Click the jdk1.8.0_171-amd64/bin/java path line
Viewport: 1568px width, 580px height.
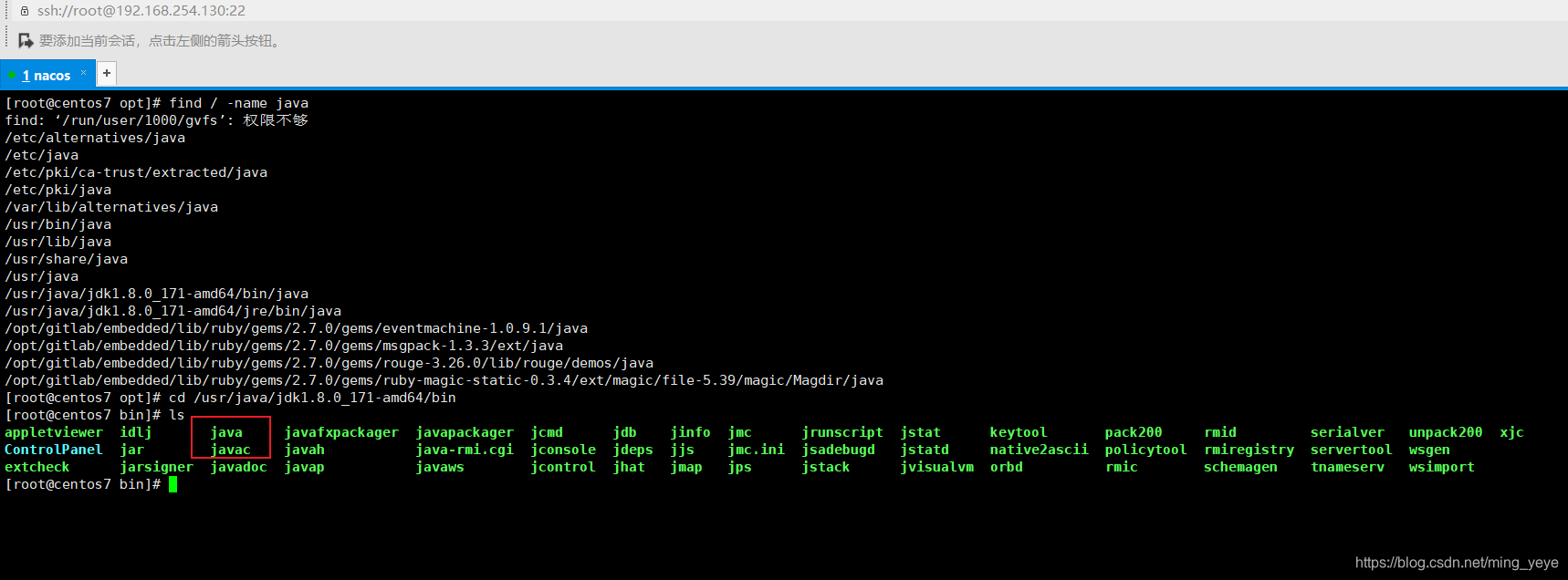click(x=157, y=294)
